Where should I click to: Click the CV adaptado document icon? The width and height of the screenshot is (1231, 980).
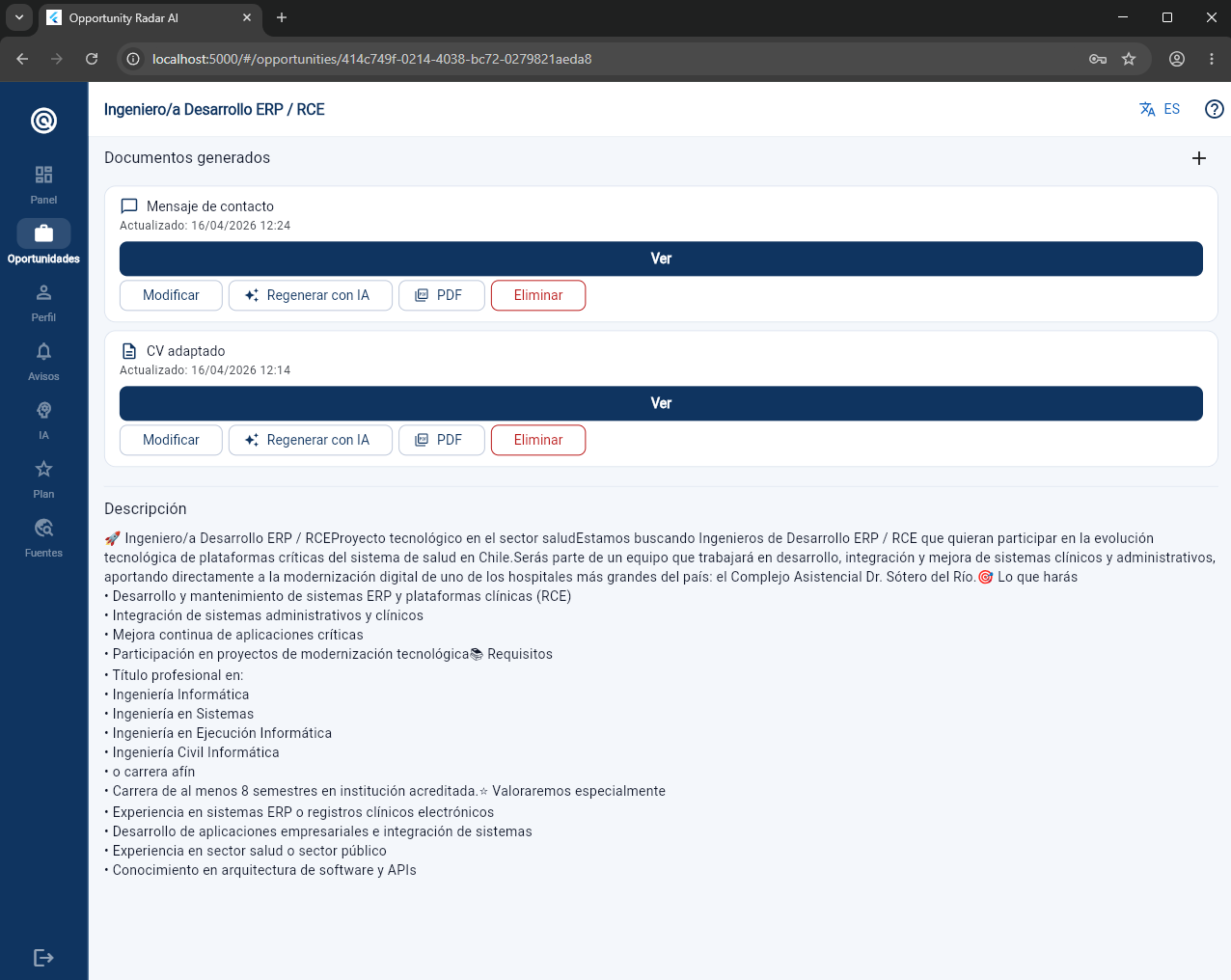click(129, 351)
